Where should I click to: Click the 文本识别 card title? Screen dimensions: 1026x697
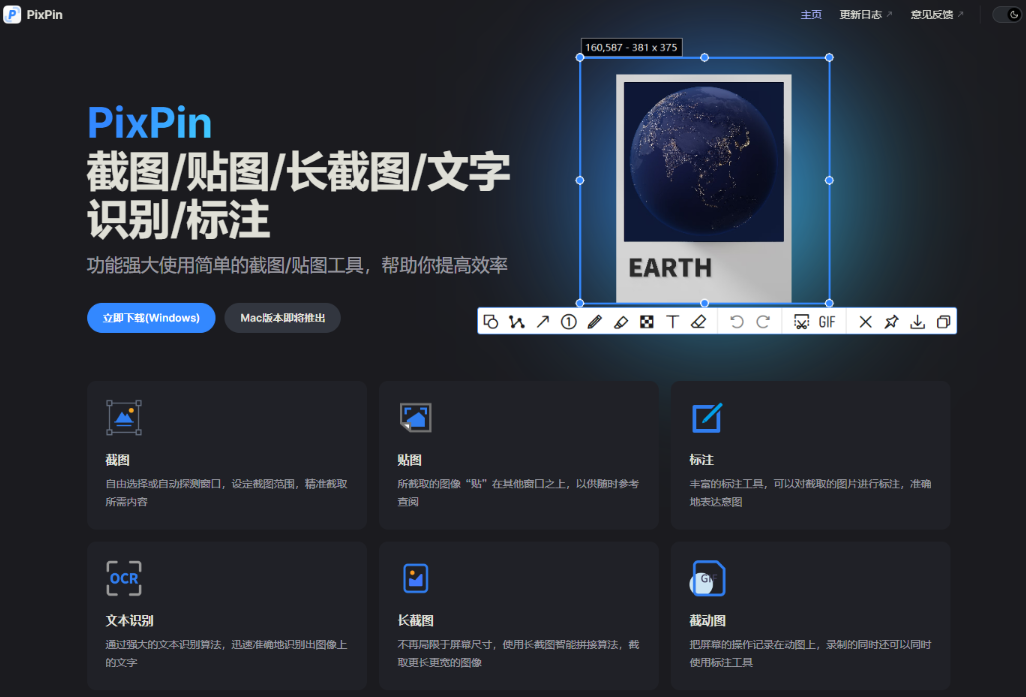130,620
